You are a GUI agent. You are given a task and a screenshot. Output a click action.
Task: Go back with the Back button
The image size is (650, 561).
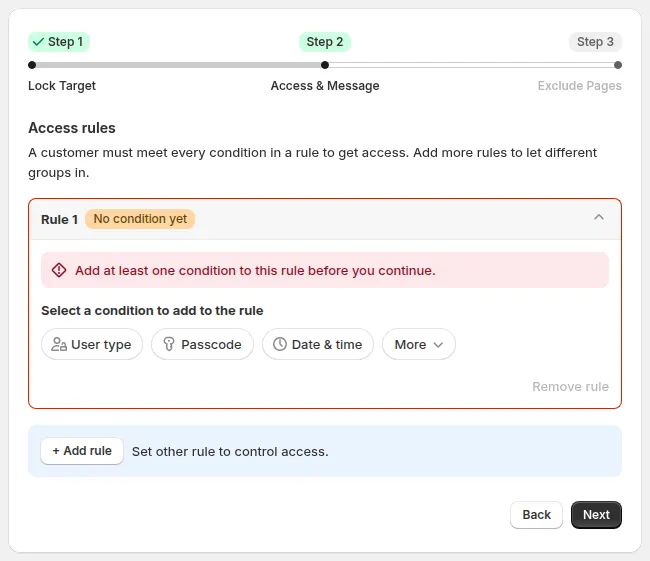click(x=536, y=515)
